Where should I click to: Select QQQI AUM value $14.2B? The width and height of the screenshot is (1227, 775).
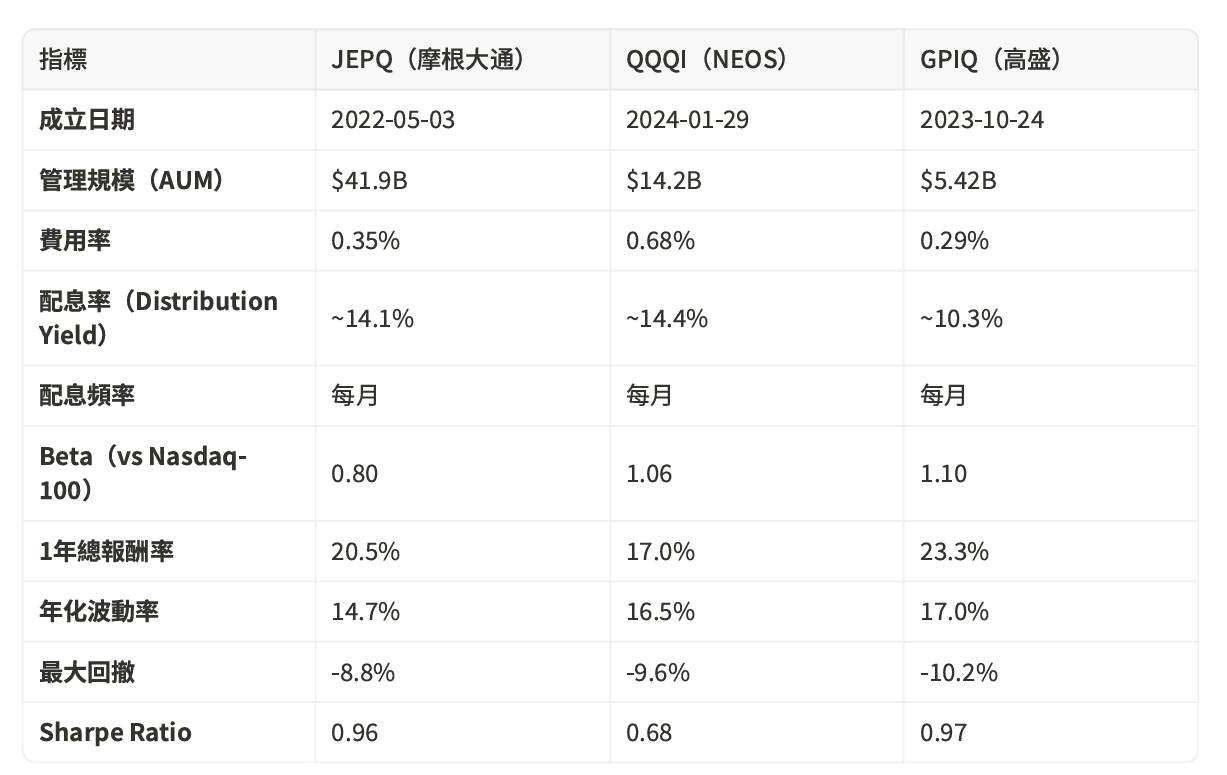[x=663, y=180]
